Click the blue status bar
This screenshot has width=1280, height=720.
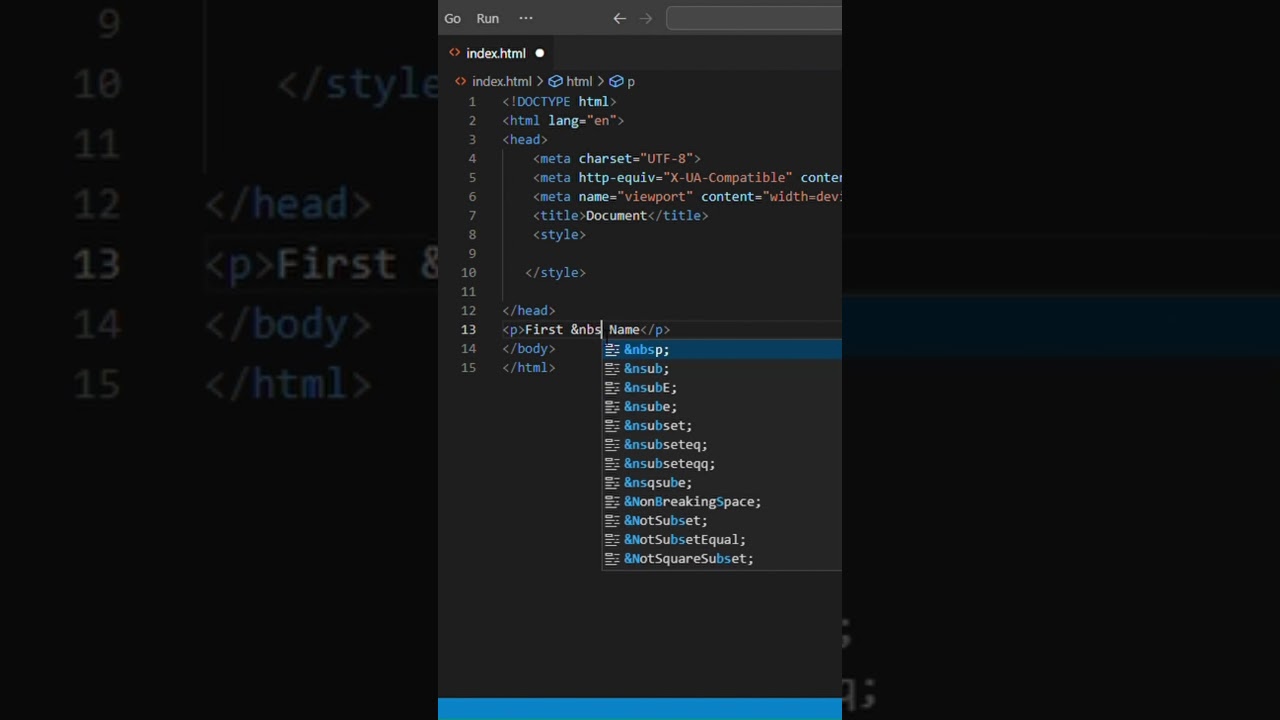pyautogui.click(x=640, y=709)
